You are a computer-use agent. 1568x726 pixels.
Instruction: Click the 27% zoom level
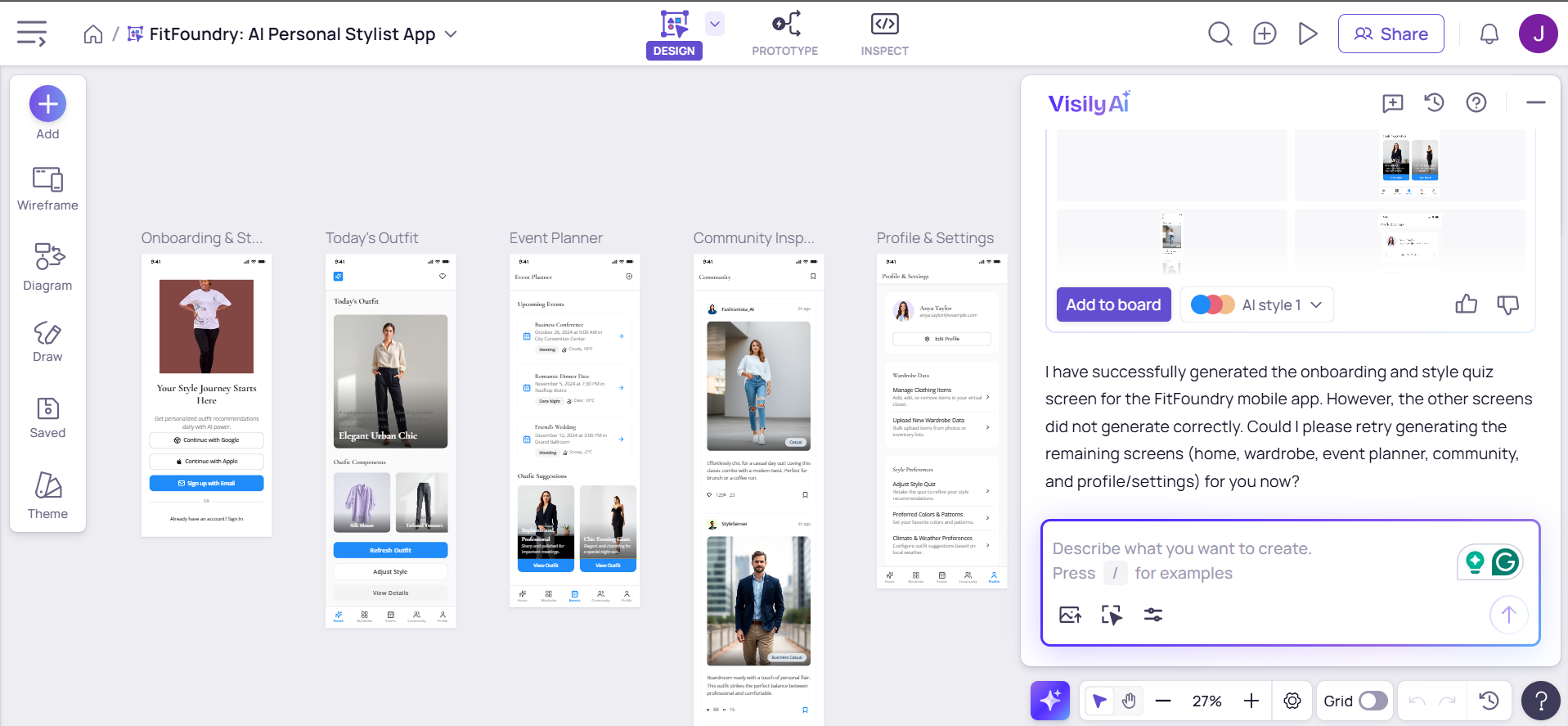pyautogui.click(x=1206, y=701)
